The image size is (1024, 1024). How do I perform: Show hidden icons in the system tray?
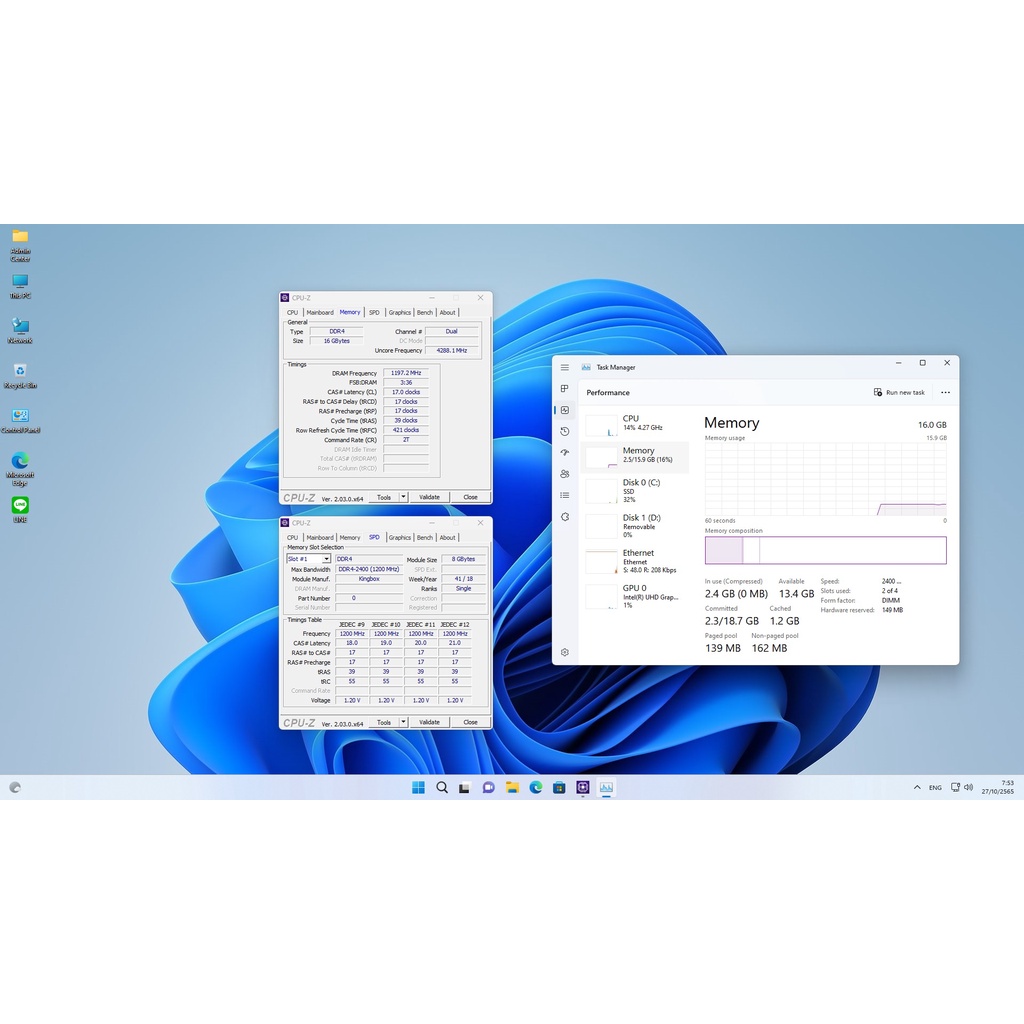pyautogui.click(x=917, y=787)
